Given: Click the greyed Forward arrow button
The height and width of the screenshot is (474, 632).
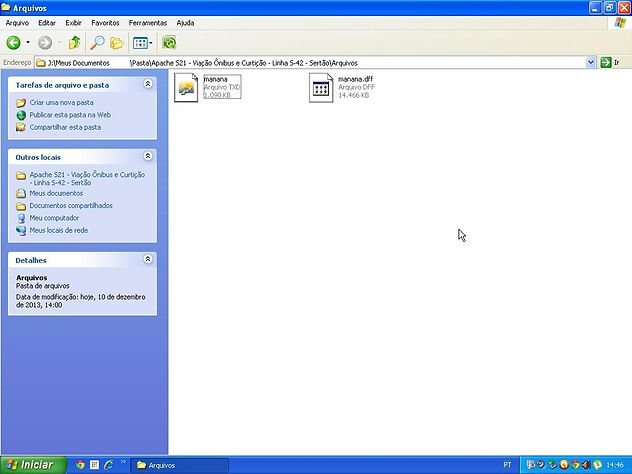Looking at the screenshot, I should pos(45,42).
